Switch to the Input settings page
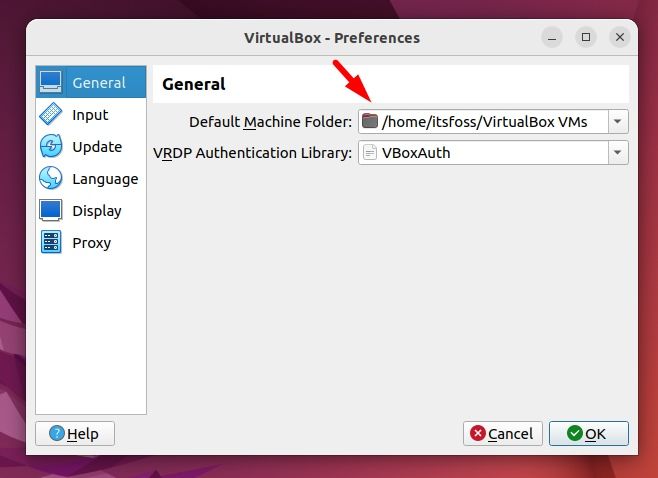The height and width of the screenshot is (478, 658). point(91,114)
